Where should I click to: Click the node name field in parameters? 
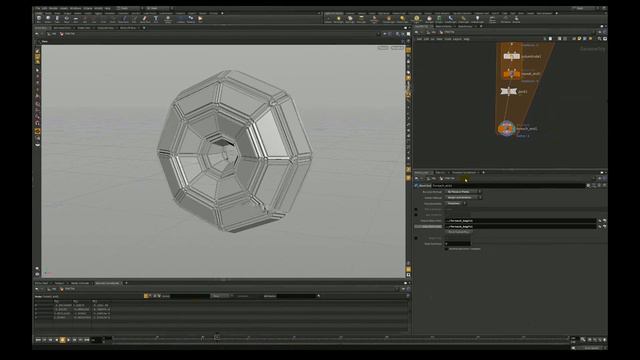(509, 185)
